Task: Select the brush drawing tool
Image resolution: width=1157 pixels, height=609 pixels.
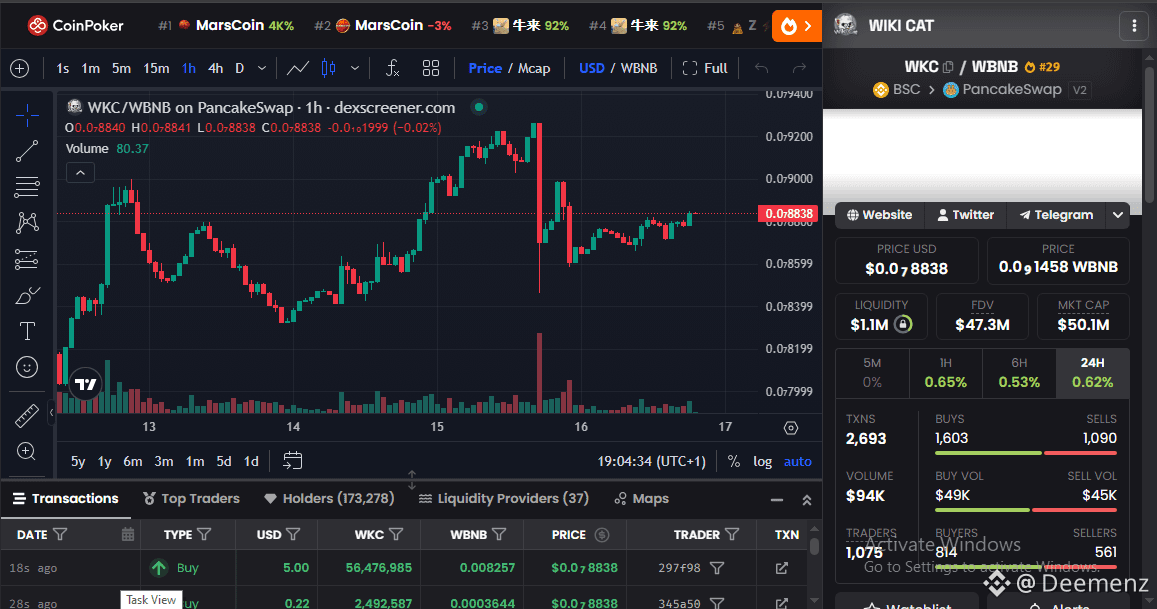Action: pyautogui.click(x=27, y=295)
